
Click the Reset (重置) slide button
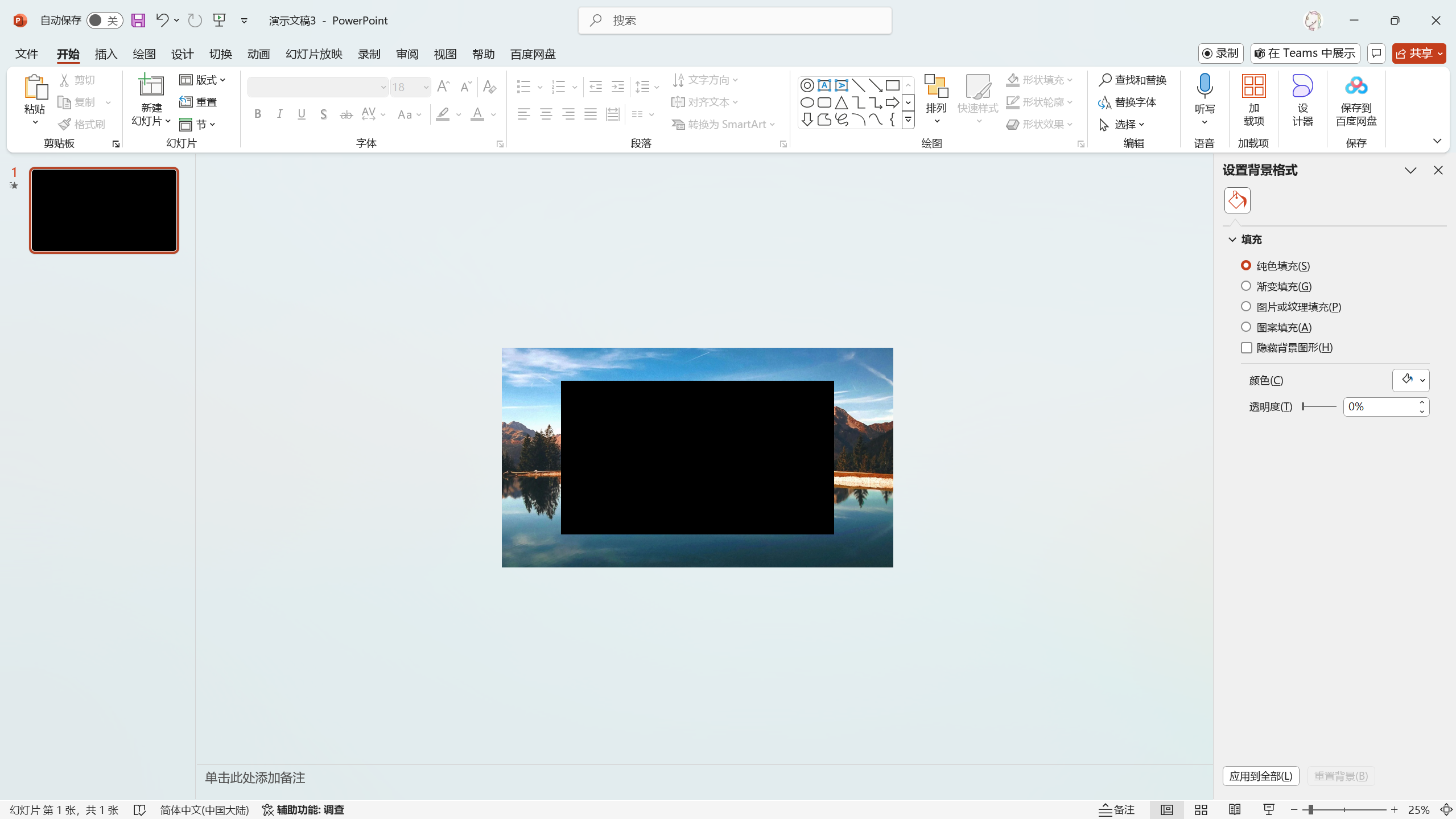click(199, 102)
